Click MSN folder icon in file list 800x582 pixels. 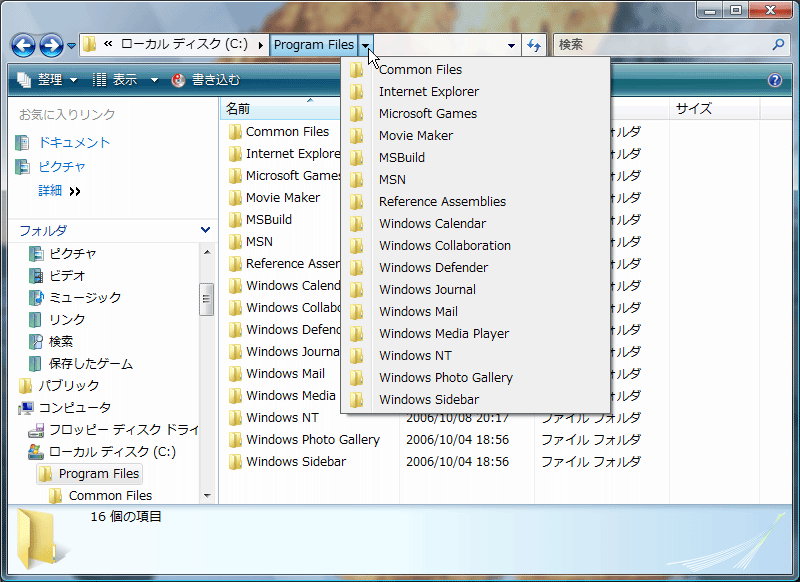[x=235, y=241]
